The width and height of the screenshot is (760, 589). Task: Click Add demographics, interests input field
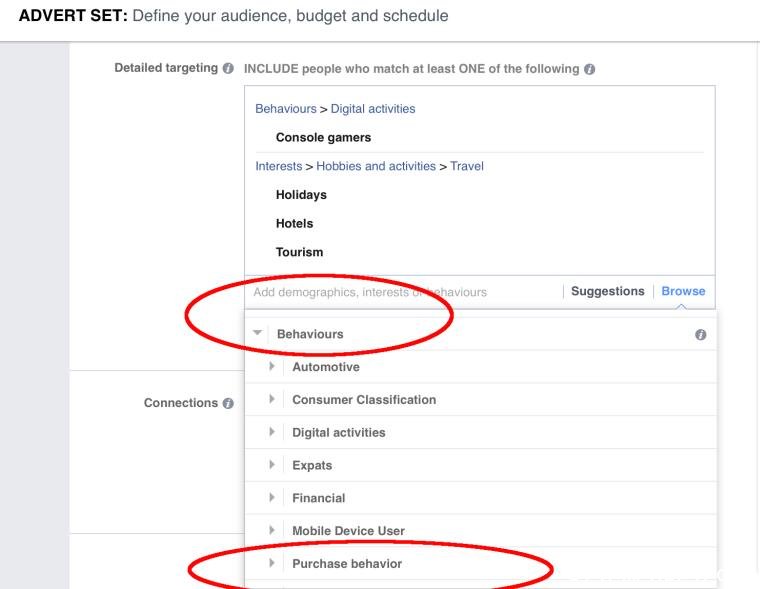tap(403, 292)
